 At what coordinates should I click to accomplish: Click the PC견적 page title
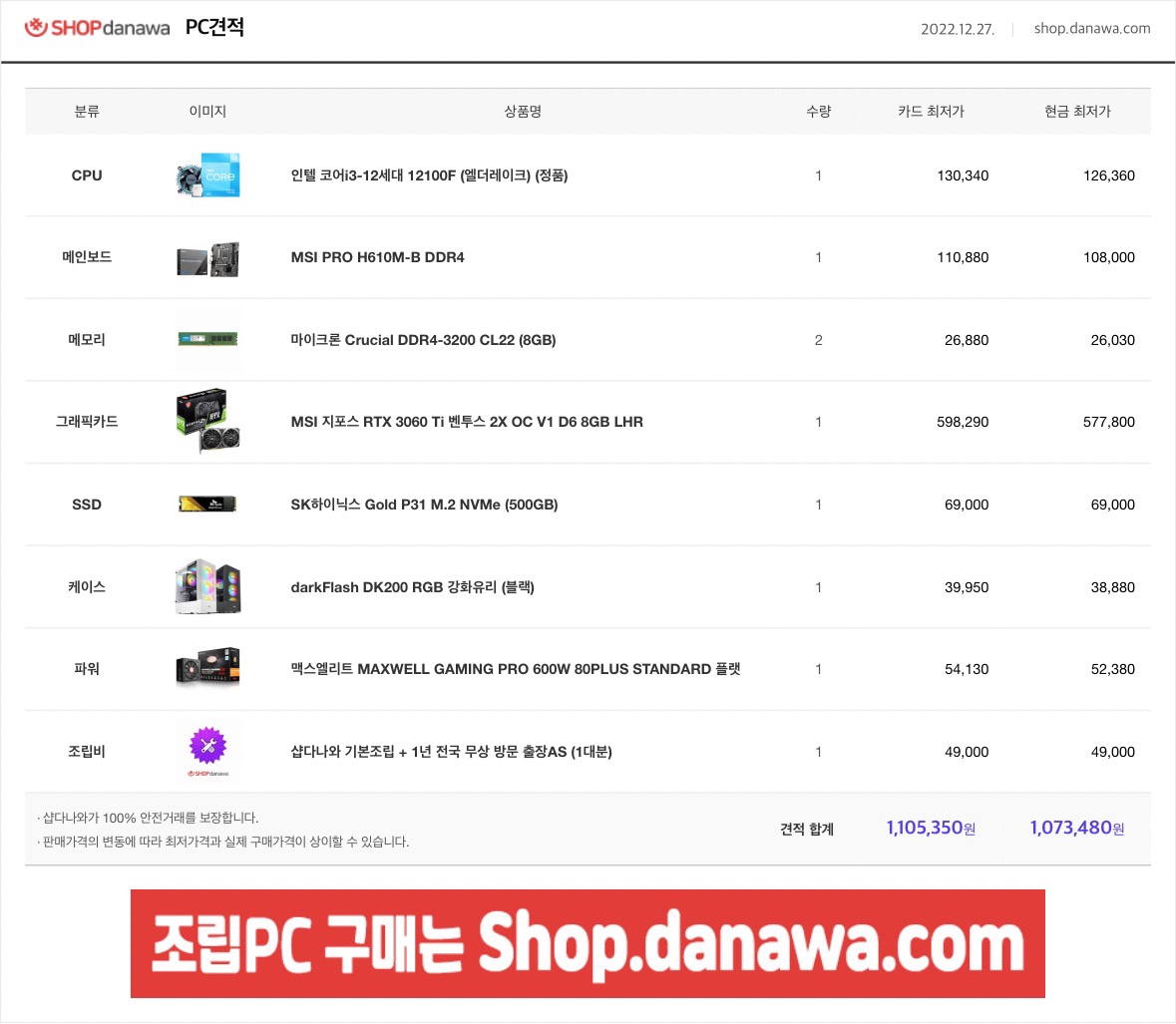pyautogui.click(x=214, y=27)
